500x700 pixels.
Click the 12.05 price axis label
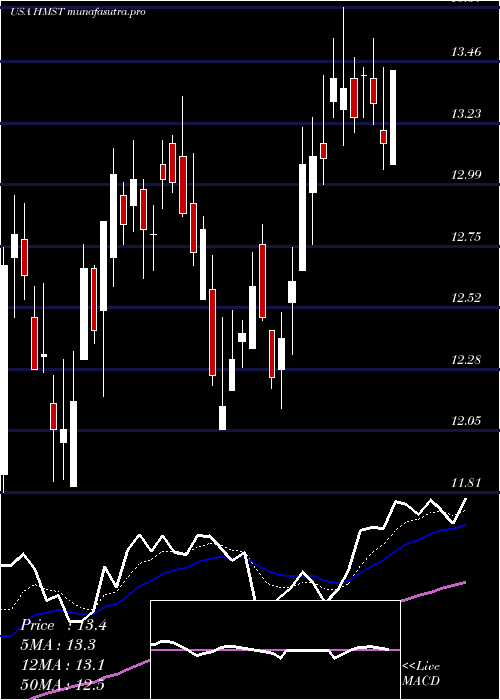[x=466, y=421]
